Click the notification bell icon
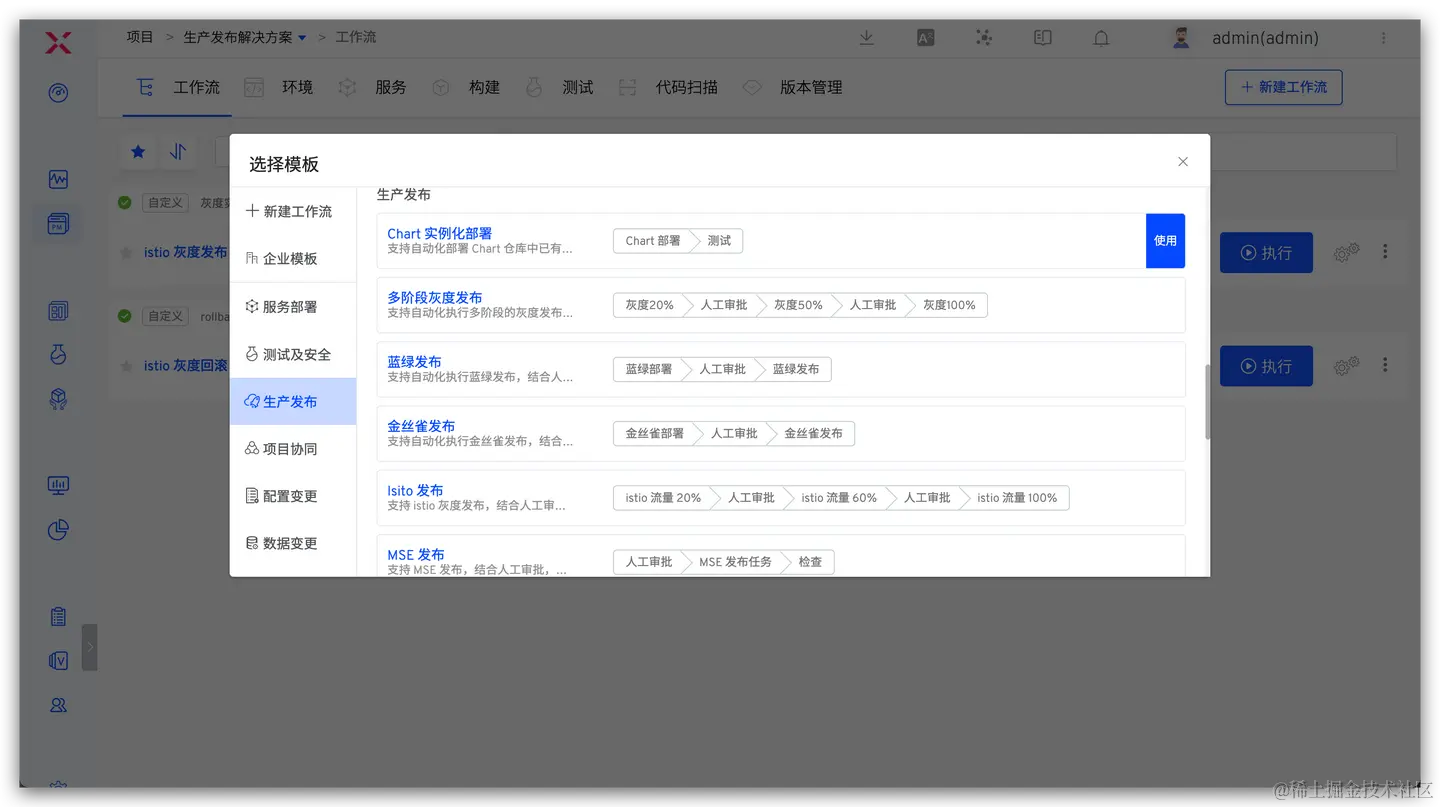The image size is (1440, 807). coord(1101,38)
